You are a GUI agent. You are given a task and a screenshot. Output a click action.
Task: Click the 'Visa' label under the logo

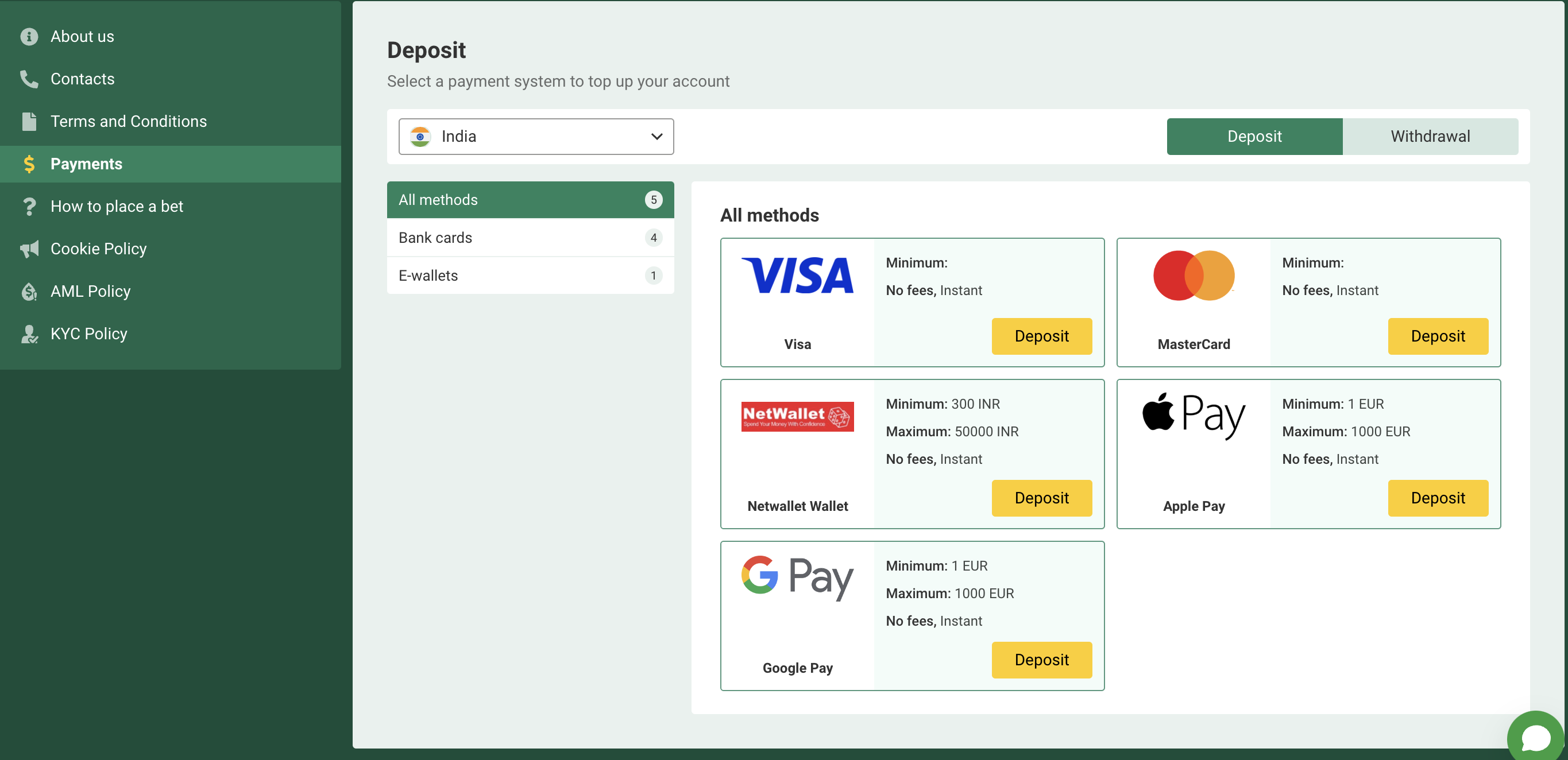point(797,344)
